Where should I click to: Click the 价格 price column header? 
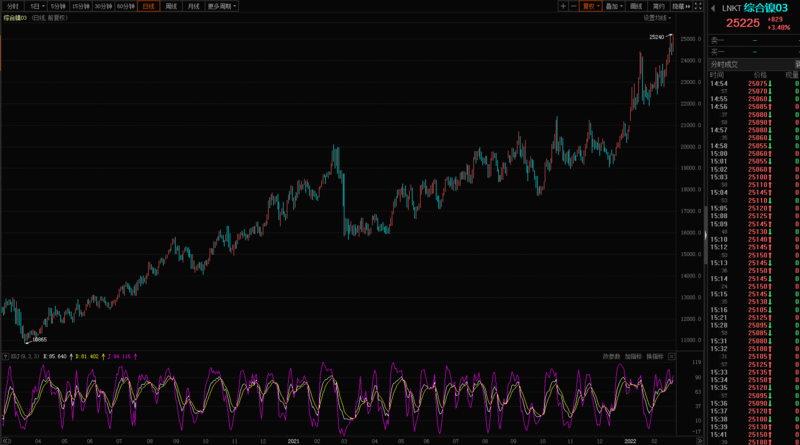pyautogui.click(x=760, y=75)
